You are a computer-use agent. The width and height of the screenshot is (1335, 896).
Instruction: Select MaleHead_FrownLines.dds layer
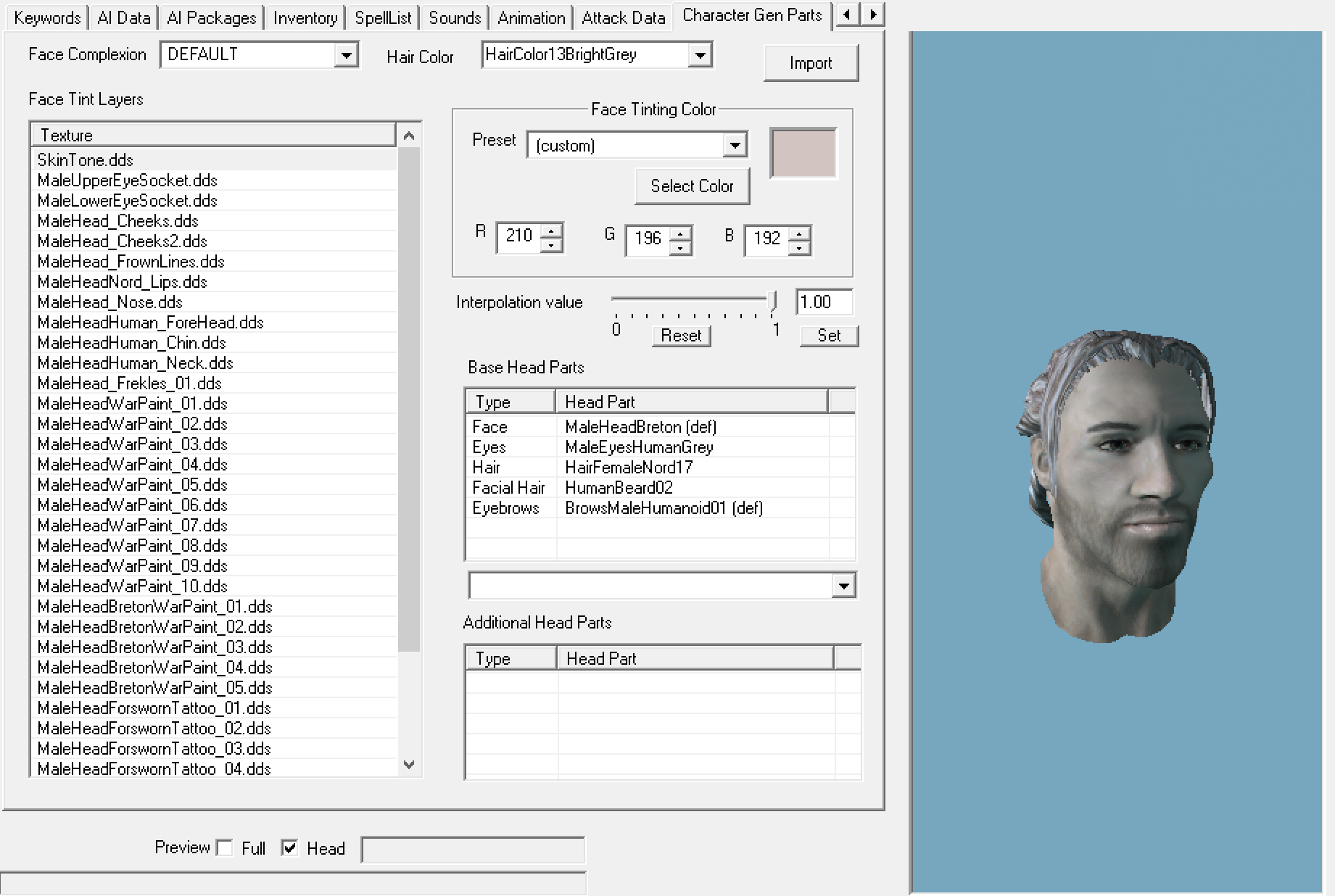pyautogui.click(x=215, y=262)
